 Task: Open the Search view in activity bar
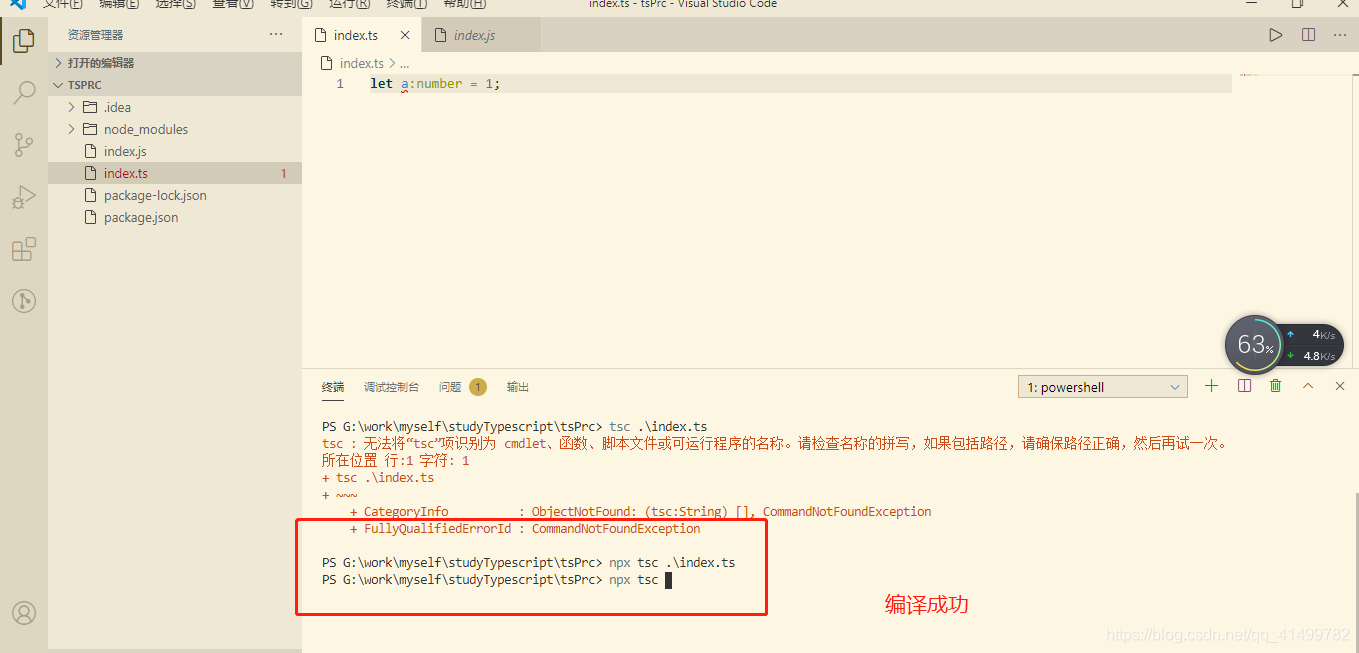pyautogui.click(x=24, y=93)
